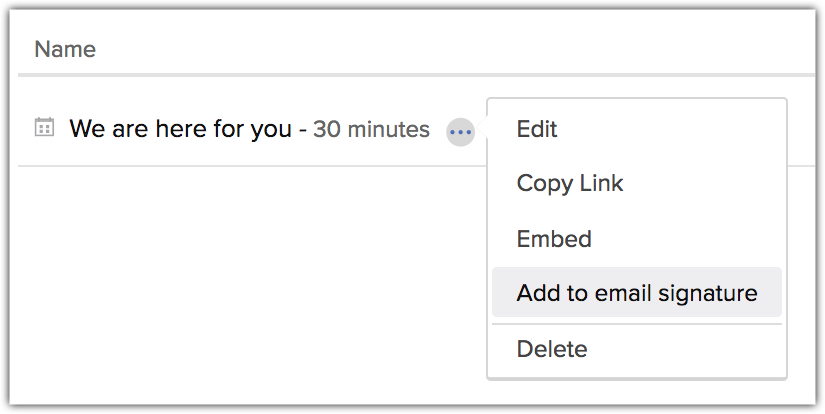Click the empty area below the meeting row
Screen dimensions: 825x414
tap(240, 280)
